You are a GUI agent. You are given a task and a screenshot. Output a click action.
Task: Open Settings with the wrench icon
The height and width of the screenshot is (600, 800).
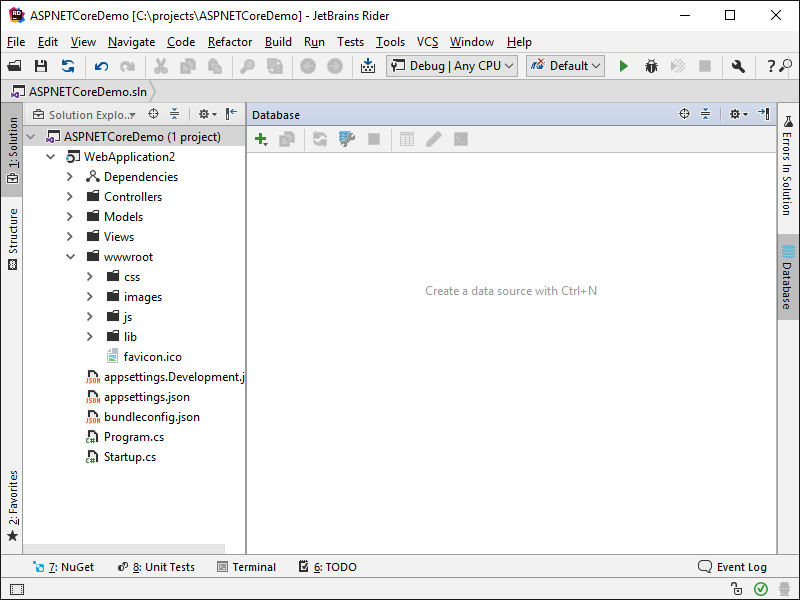[738, 66]
